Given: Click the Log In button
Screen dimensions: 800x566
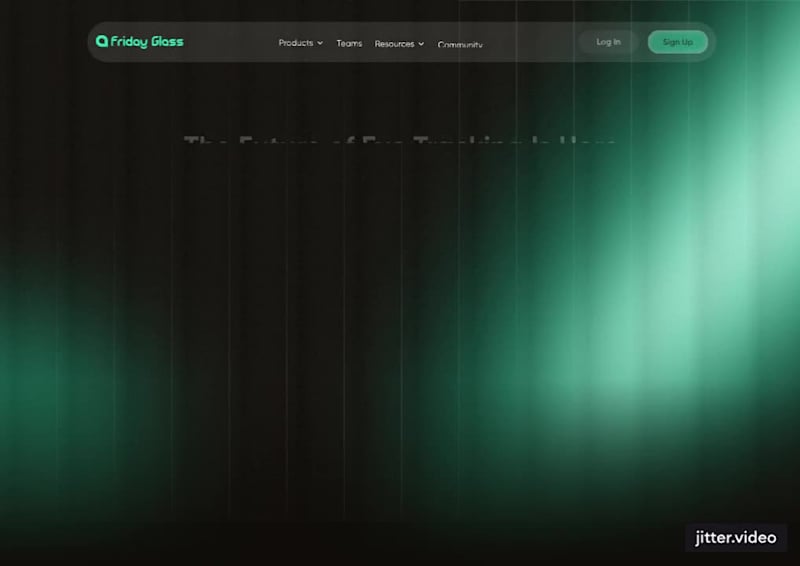Looking at the screenshot, I should [608, 42].
